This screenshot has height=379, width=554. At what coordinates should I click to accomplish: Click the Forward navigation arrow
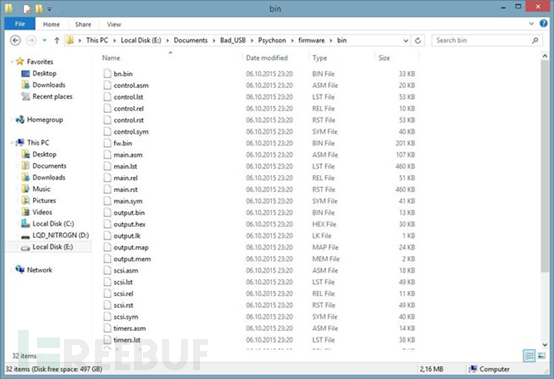pos(31,41)
